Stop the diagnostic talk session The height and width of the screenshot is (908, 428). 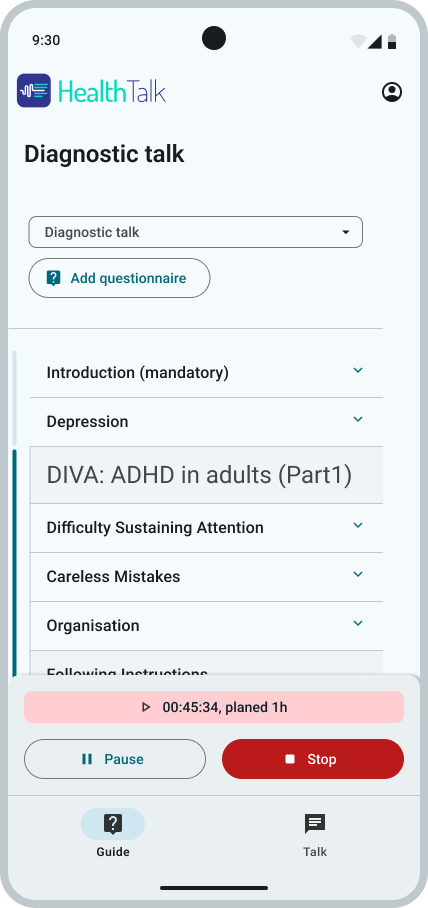click(x=313, y=759)
